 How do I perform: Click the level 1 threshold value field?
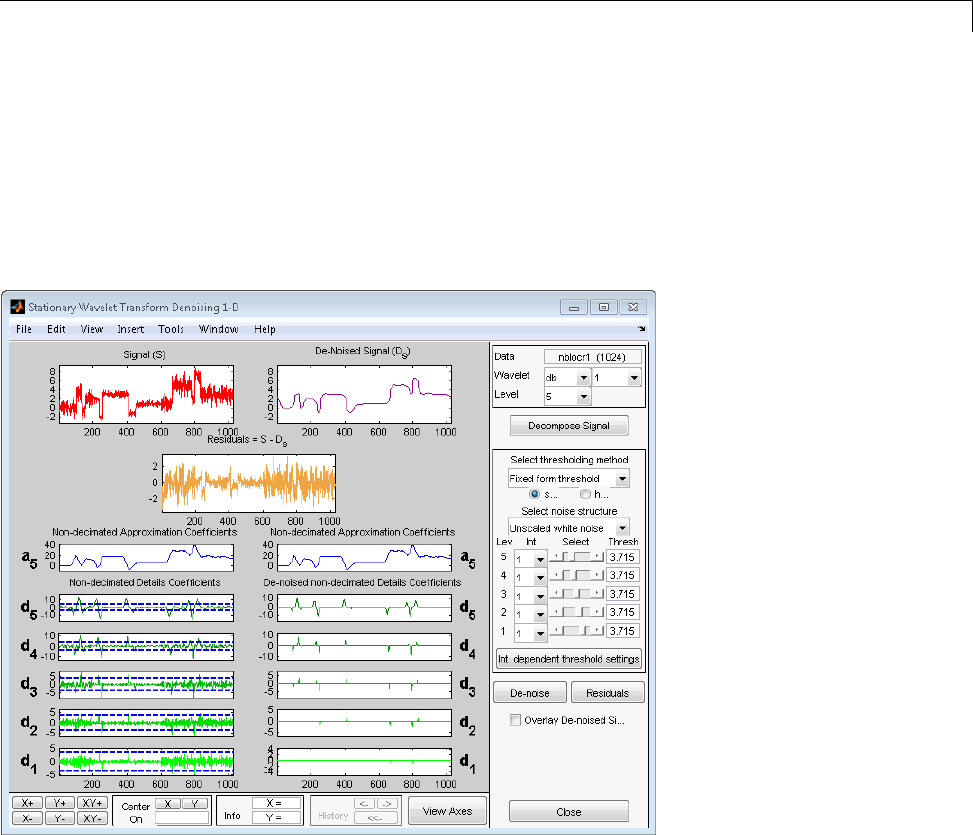622,631
